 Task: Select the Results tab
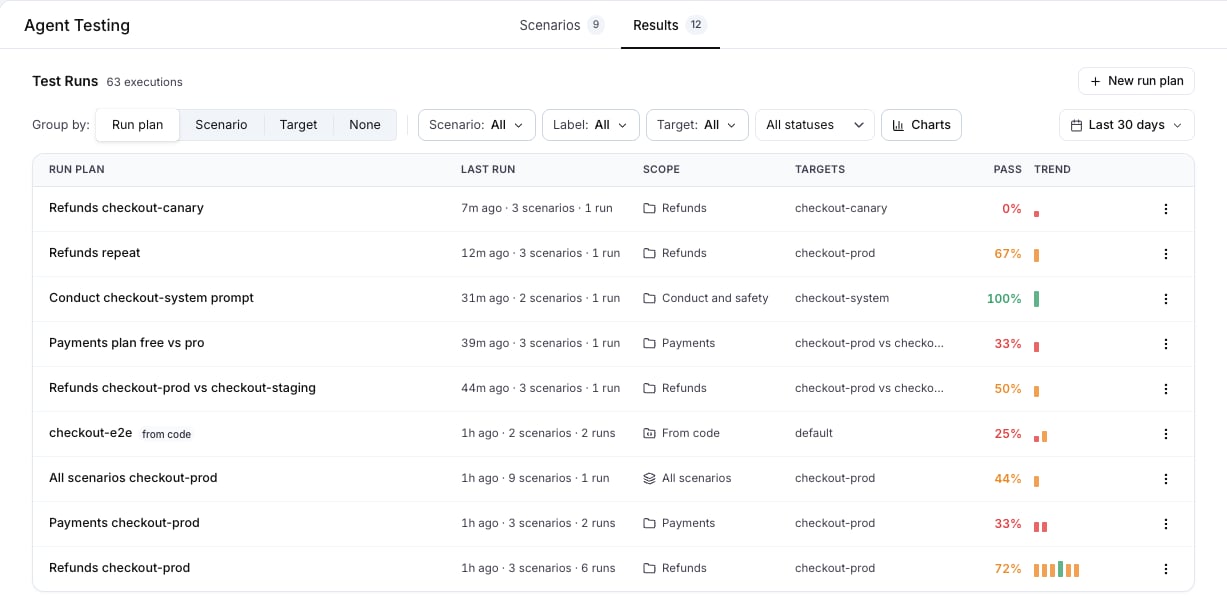tap(670, 25)
